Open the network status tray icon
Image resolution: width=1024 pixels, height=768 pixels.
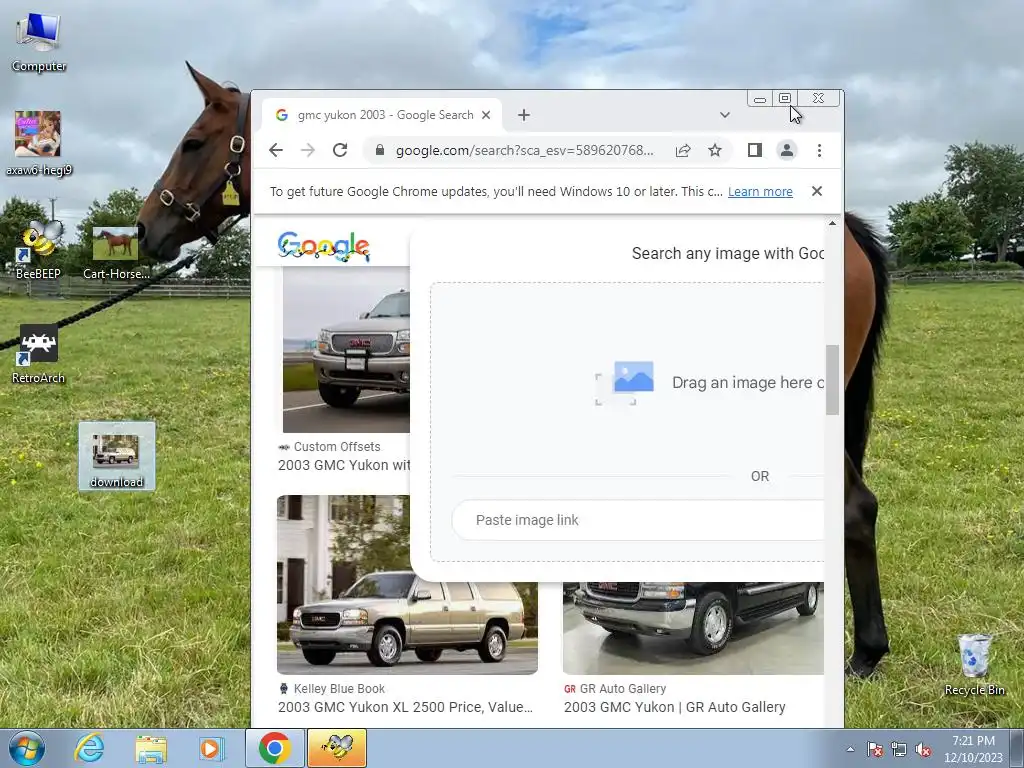click(x=899, y=749)
